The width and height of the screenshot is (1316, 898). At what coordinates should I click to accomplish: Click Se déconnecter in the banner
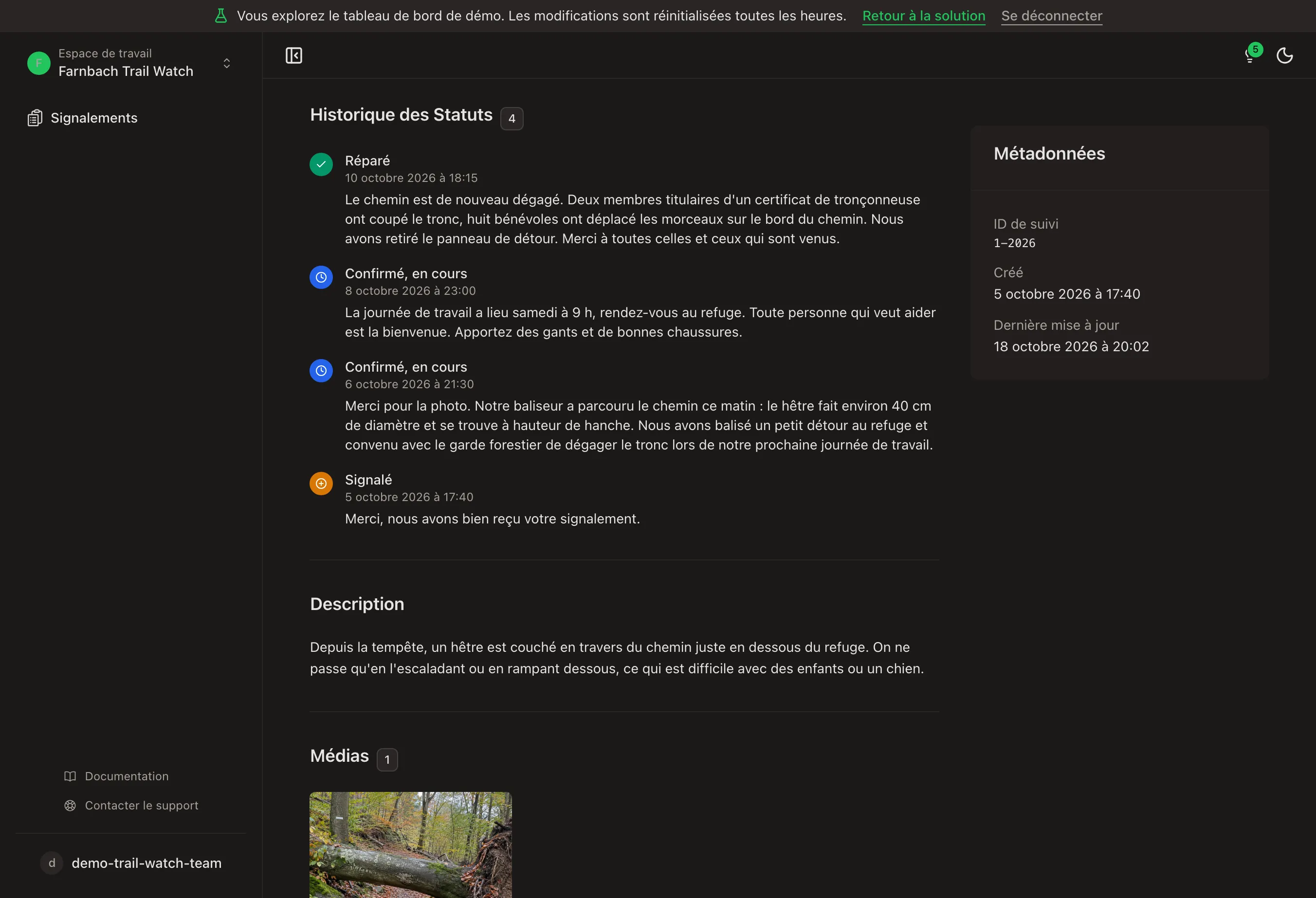click(1052, 16)
